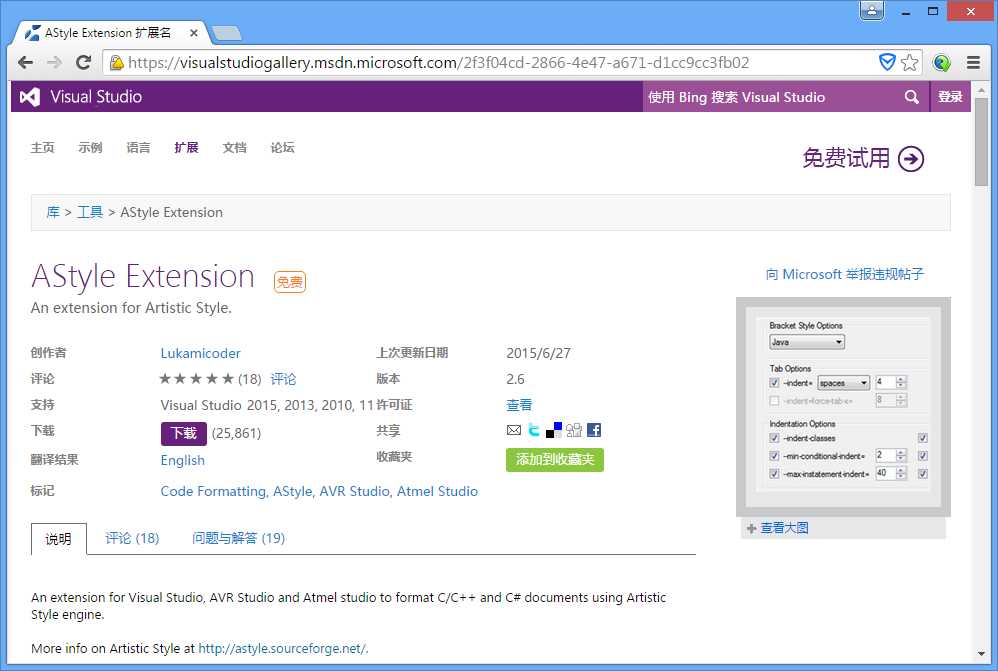Click the scrollbar down arrow

[981, 654]
